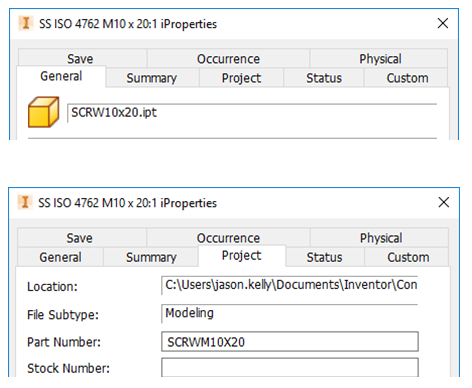Switch to Project tab in upper dialog
The width and height of the screenshot is (472, 388).
[x=241, y=78]
